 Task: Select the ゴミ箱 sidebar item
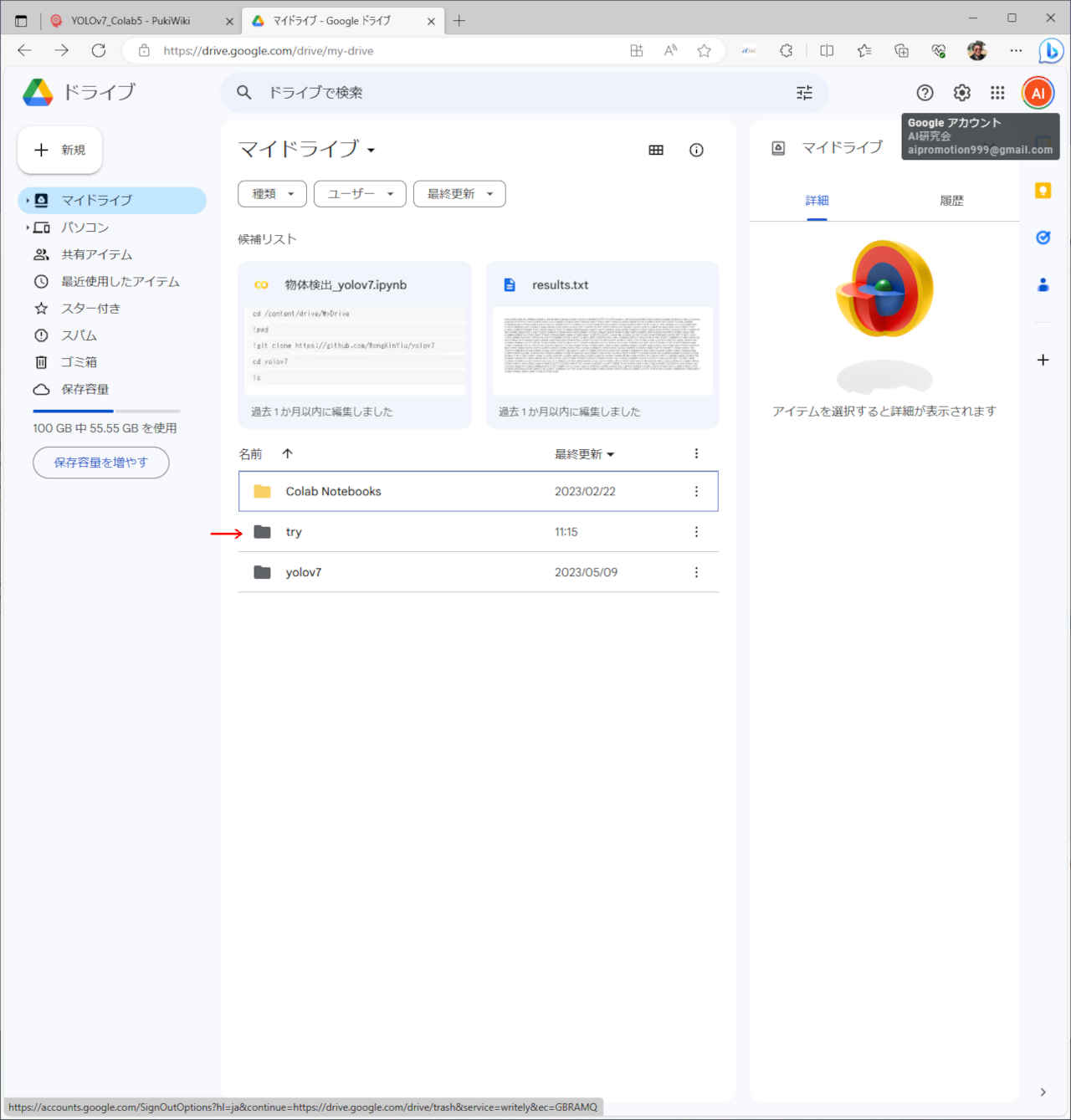coord(79,362)
